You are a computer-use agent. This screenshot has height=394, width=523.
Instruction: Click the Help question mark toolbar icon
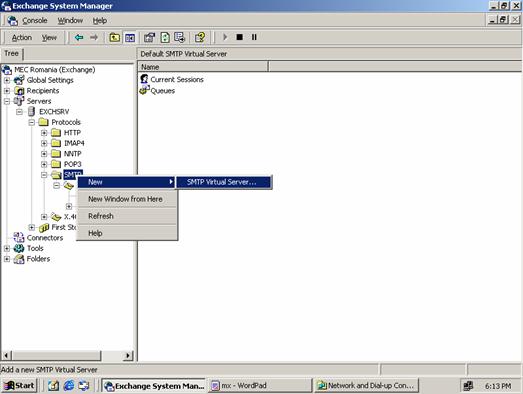point(200,37)
